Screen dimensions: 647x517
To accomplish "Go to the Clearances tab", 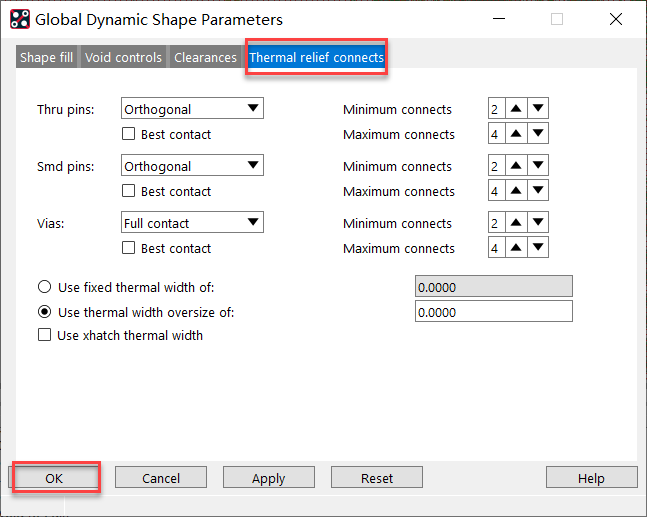I will pos(205,58).
